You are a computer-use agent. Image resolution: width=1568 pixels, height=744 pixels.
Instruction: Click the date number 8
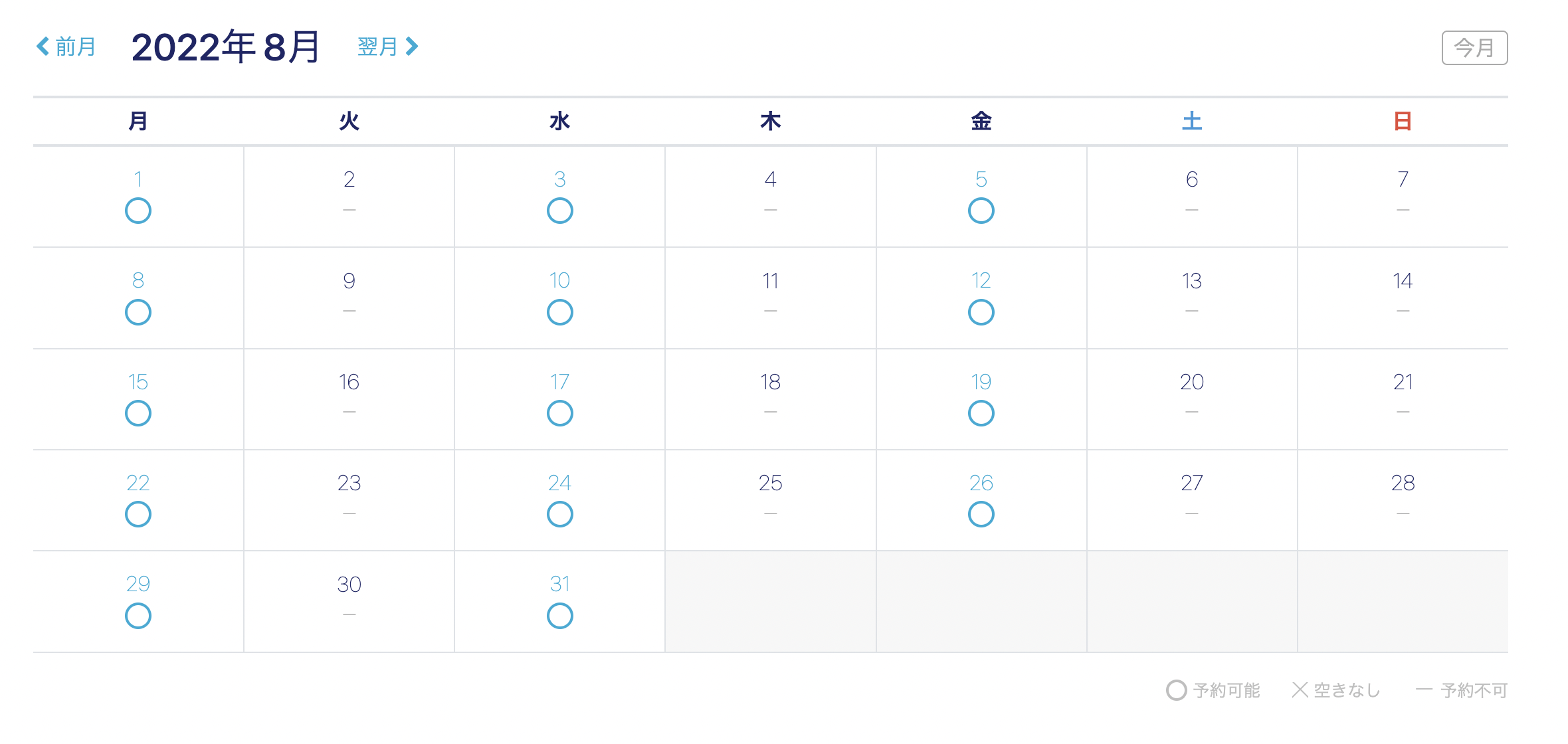point(138,280)
